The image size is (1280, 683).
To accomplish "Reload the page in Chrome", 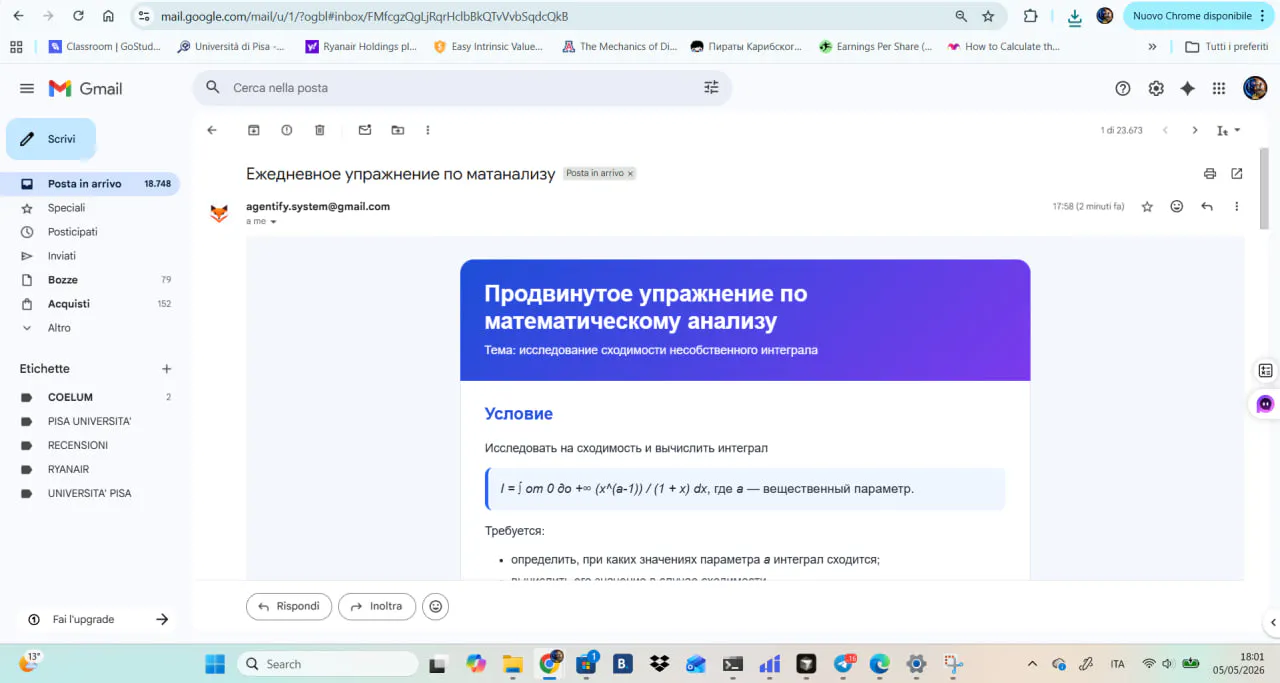I will (79, 16).
